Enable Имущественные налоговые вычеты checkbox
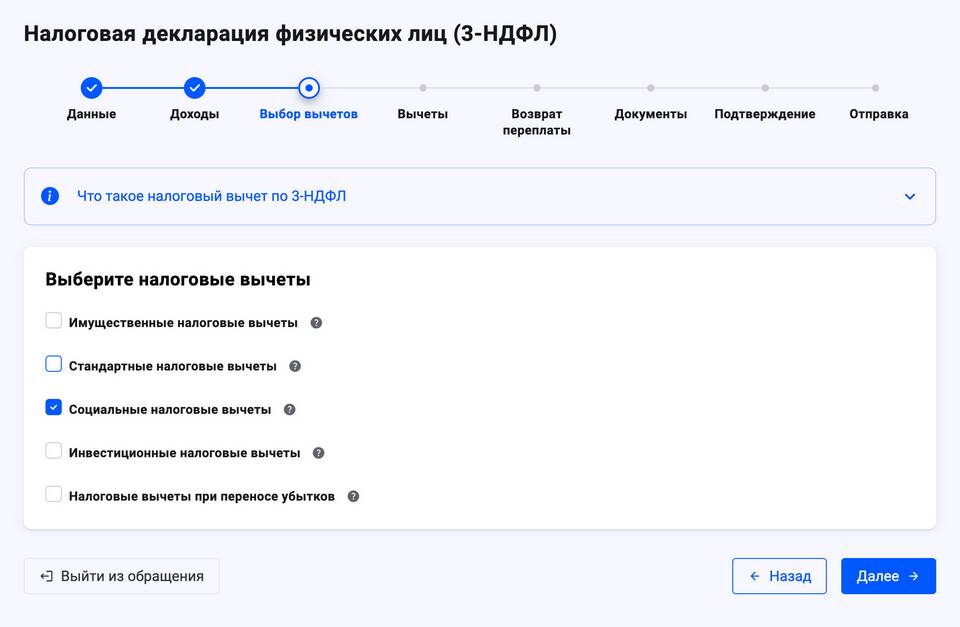 point(54,321)
